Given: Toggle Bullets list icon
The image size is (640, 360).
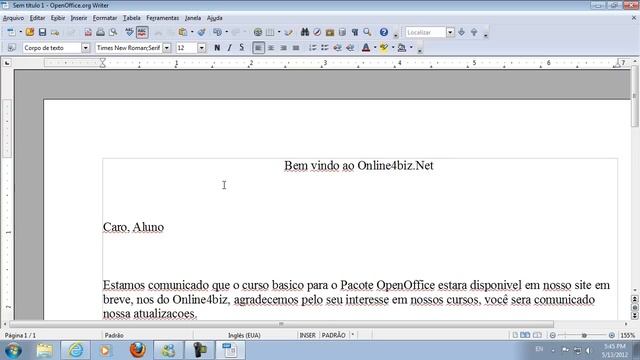Looking at the screenshot, I should (x=325, y=48).
